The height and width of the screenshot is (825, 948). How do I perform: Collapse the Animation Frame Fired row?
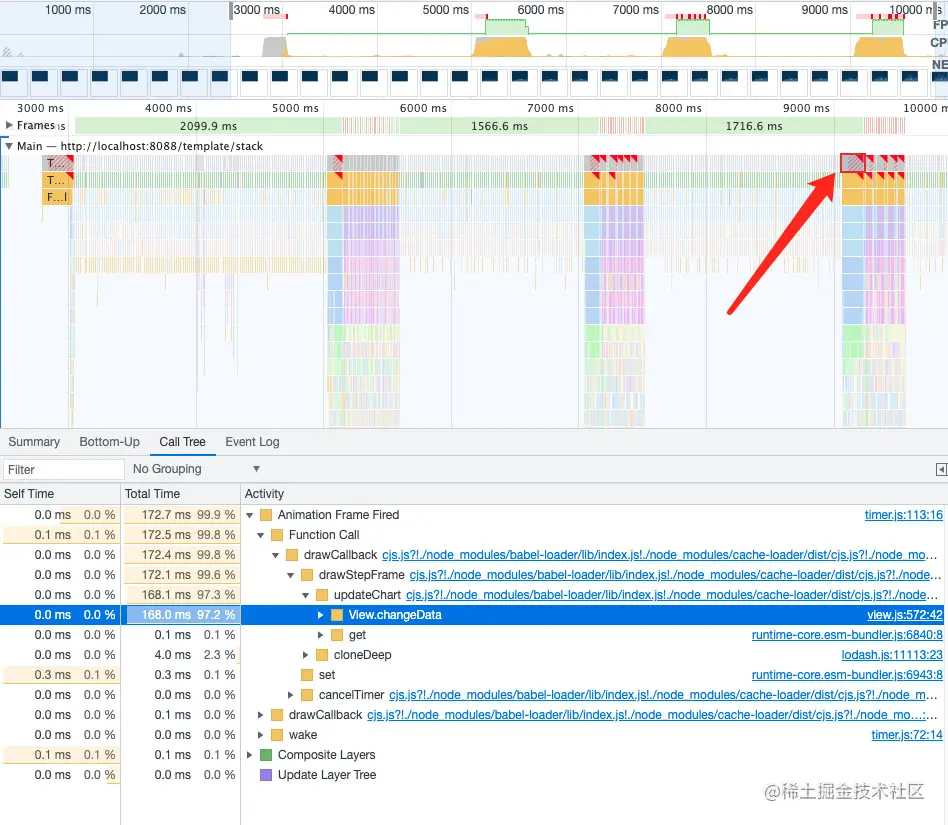click(x=250, y=515)
